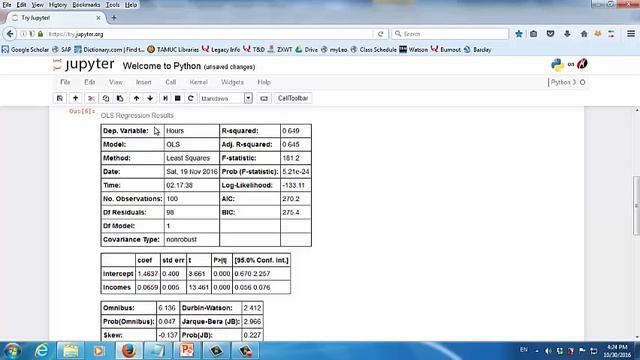Open the downloads arrow icon
The height and width of the screenshot is (360, 640).
(567, 34)
